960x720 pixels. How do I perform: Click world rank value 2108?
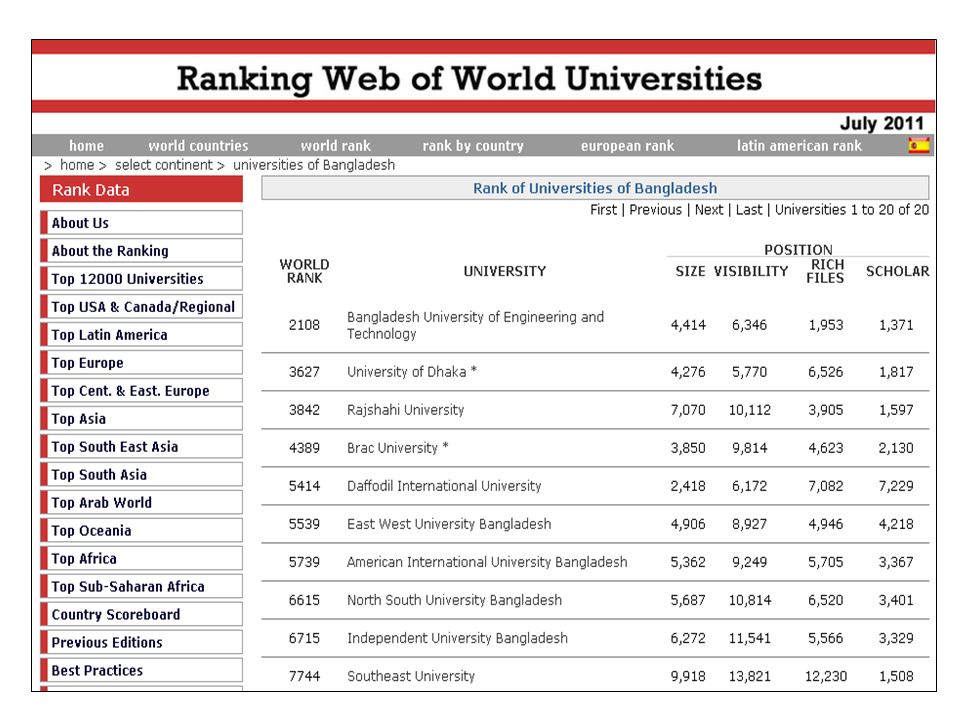click(x=304, y=325)
